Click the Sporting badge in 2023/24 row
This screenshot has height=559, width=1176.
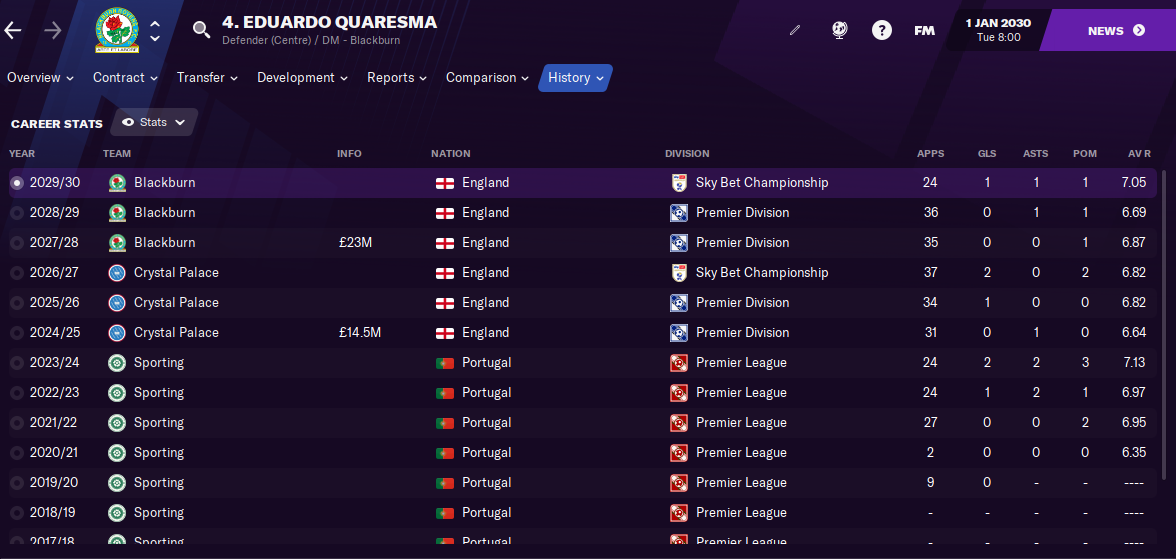click(x=116, y=362)
